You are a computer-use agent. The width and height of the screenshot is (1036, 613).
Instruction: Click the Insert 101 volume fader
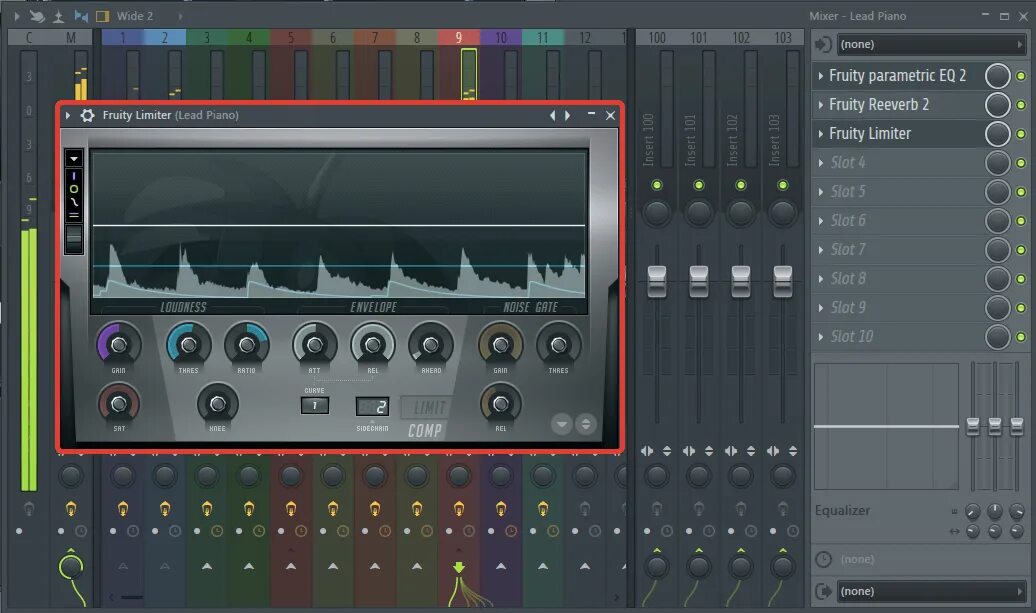click(x=698, y=281)
